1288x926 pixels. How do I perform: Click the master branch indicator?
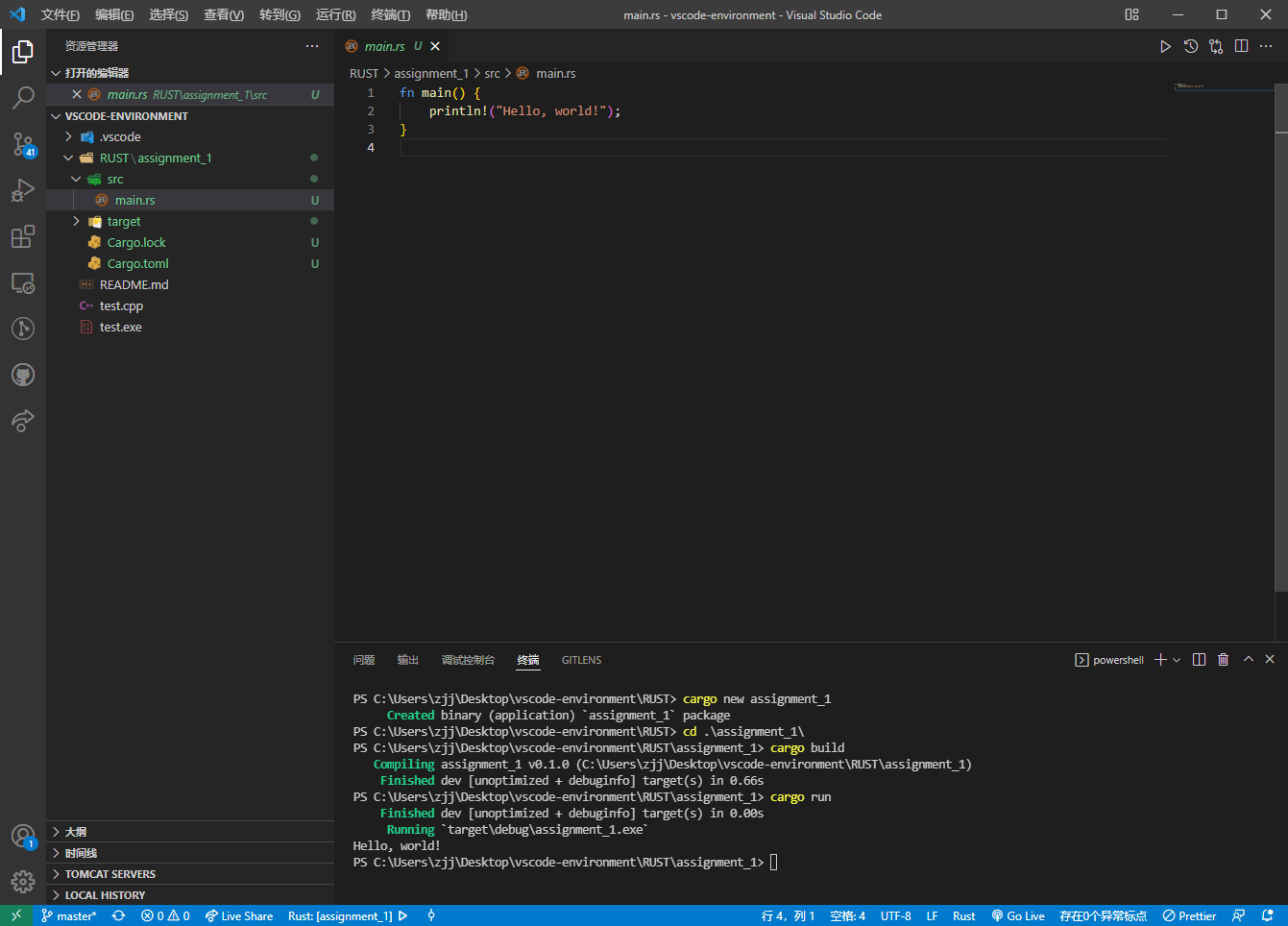click(69, 916)
